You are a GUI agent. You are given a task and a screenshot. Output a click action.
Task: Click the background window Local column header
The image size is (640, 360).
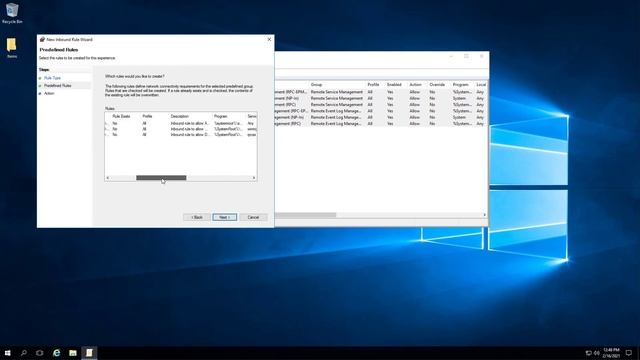click(x=481, y=84)
